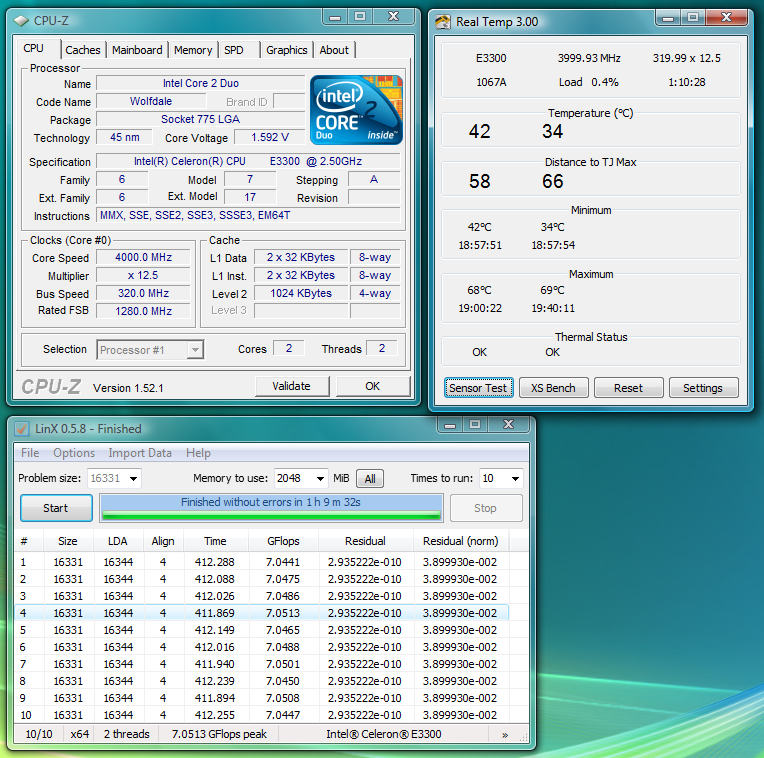The width and height of the screenshot is (764, 758).
Task: Click the OK button in CPU-Z
Action: click(373, 386)
